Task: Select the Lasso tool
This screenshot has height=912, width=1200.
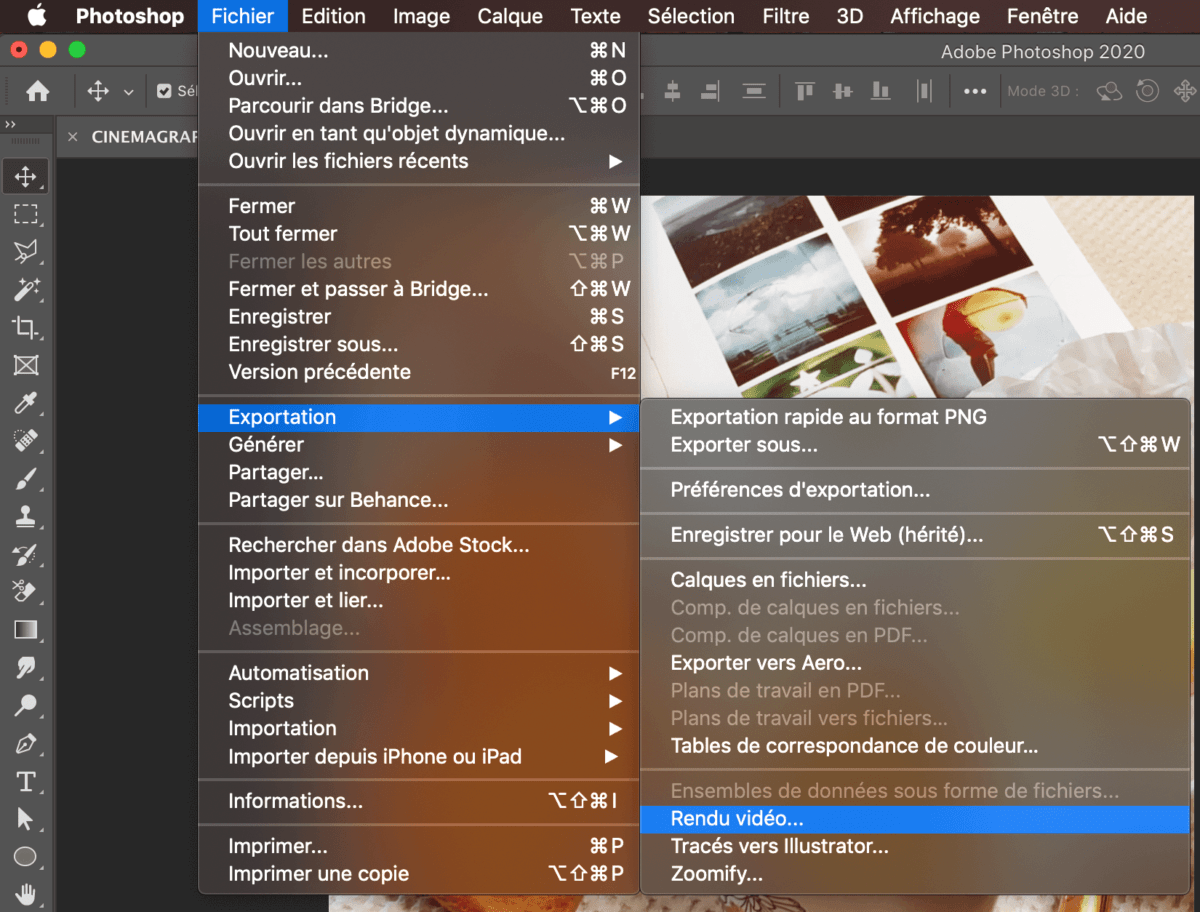Action: click(25, 252)
